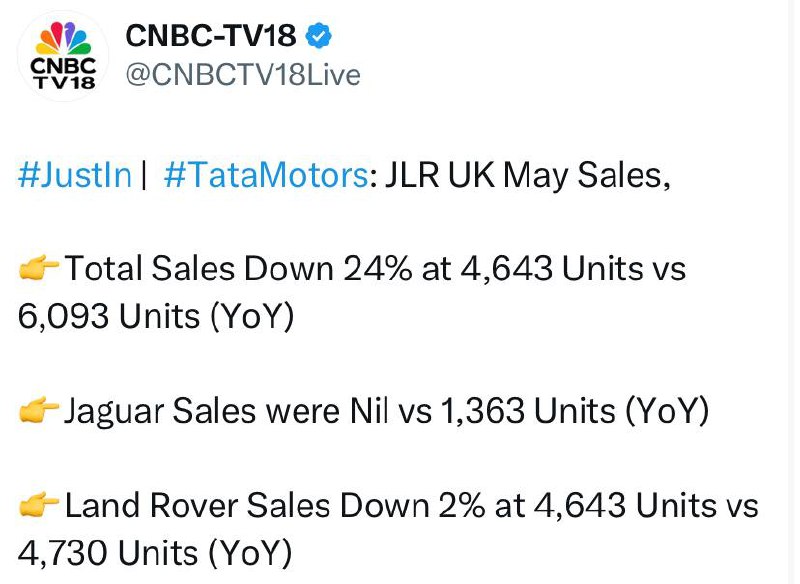Click the 6,093 Units (YoY) text
This screenshot has height=584, width=800.
point(156,316)
